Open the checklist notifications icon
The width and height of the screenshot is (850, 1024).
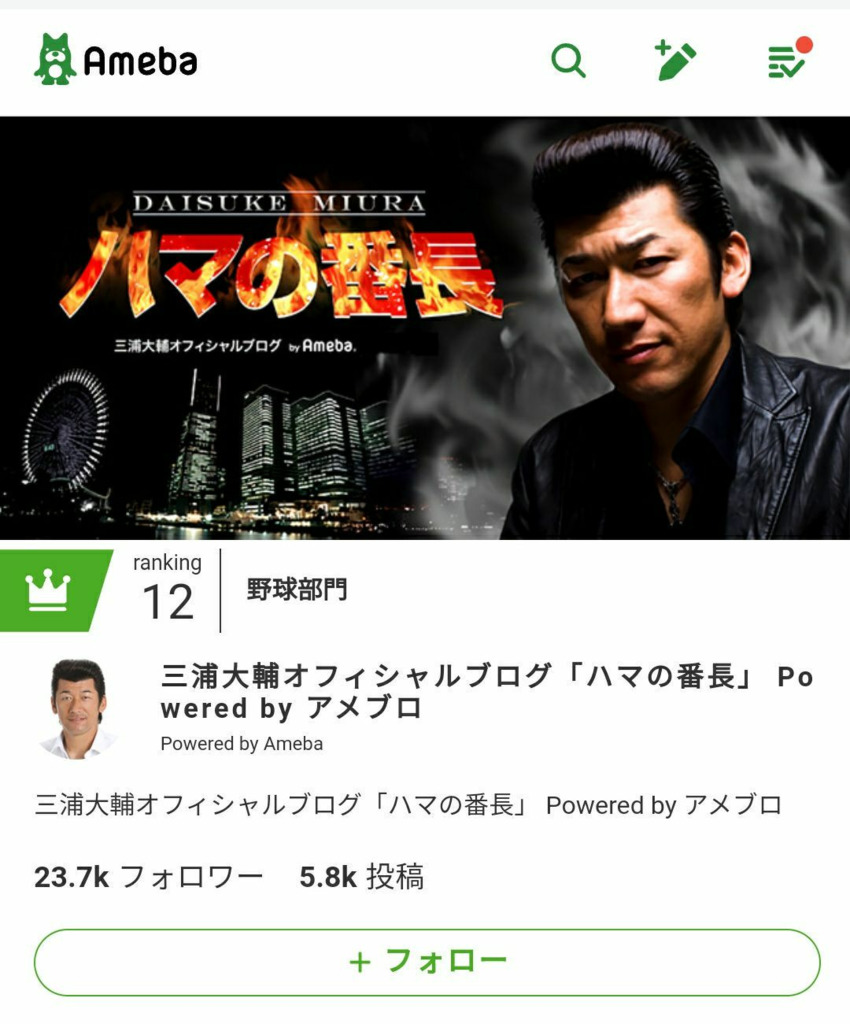click(x=786, y=62)
